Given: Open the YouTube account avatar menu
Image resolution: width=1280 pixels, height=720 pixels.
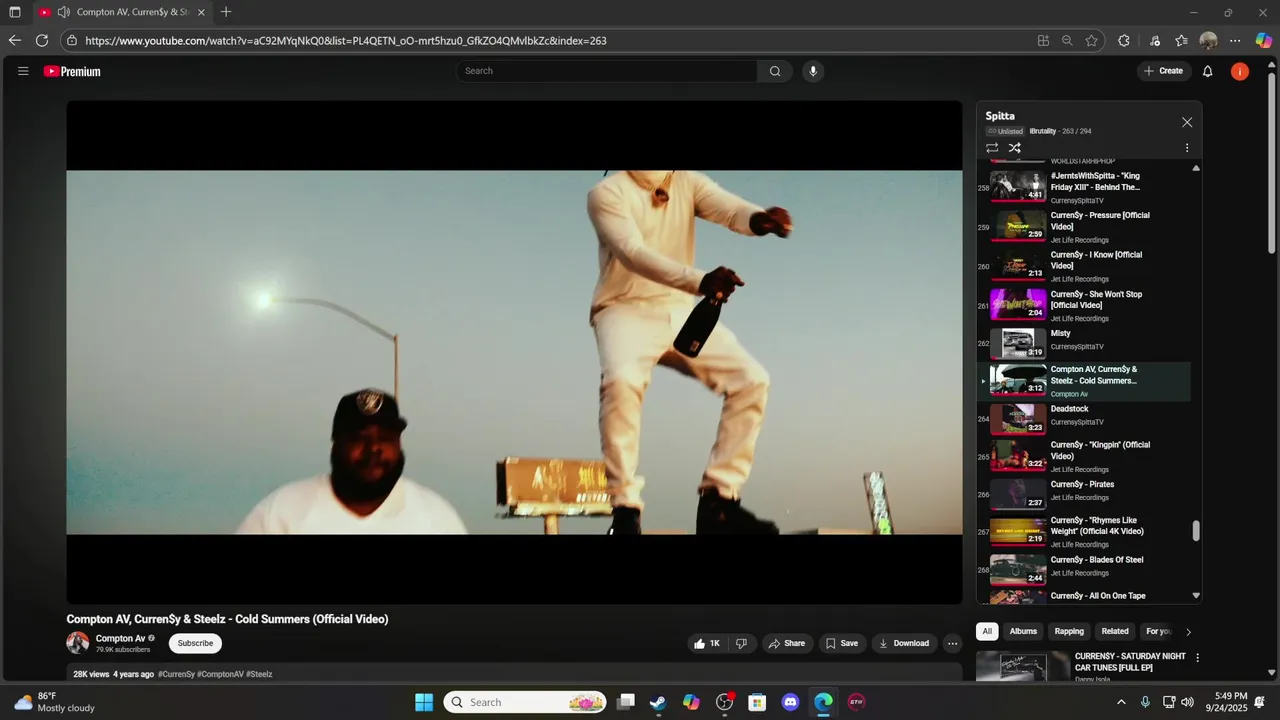Looking at the screenshot, I should coord(1240,71).
